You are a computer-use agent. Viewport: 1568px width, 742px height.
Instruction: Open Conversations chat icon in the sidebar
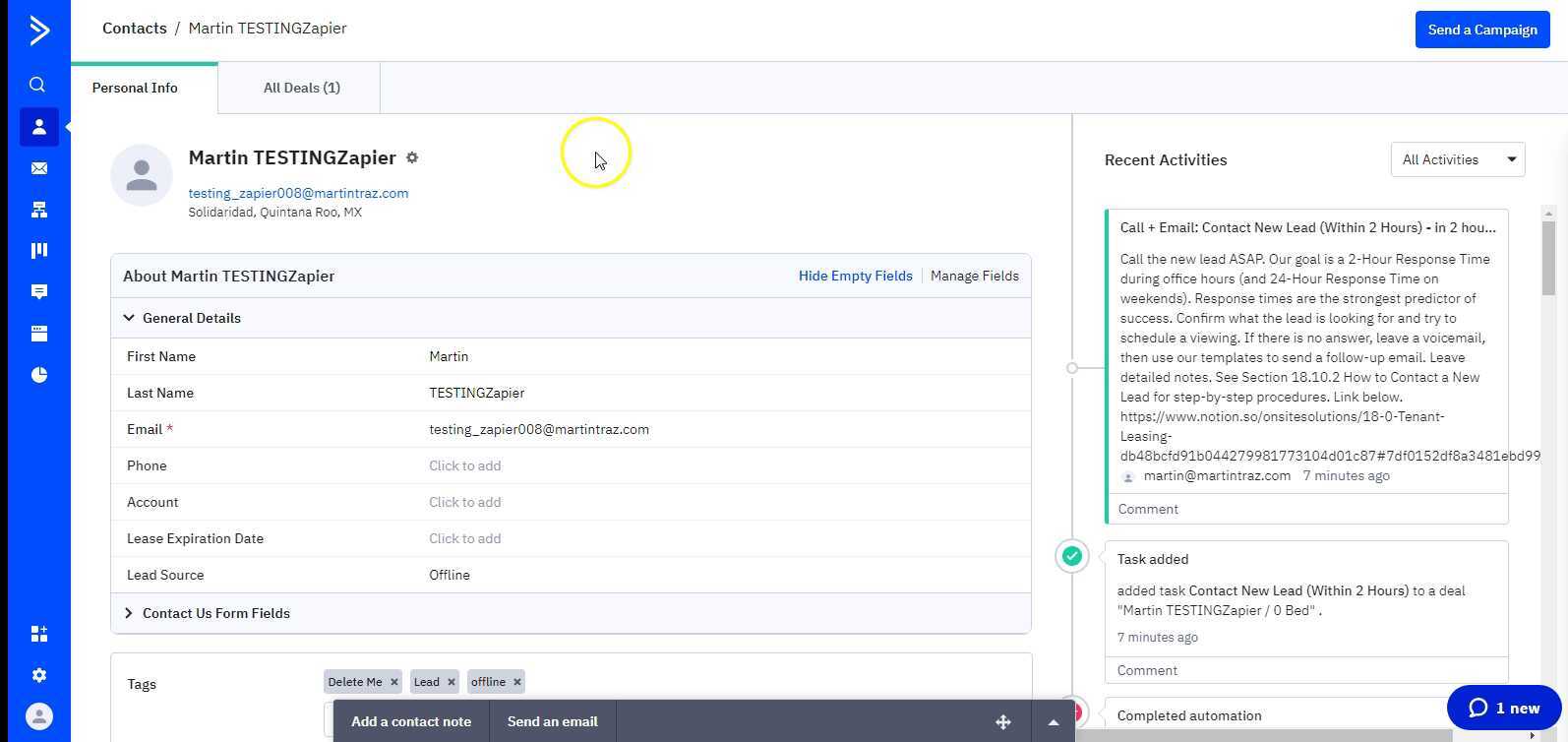coord(38,291)
